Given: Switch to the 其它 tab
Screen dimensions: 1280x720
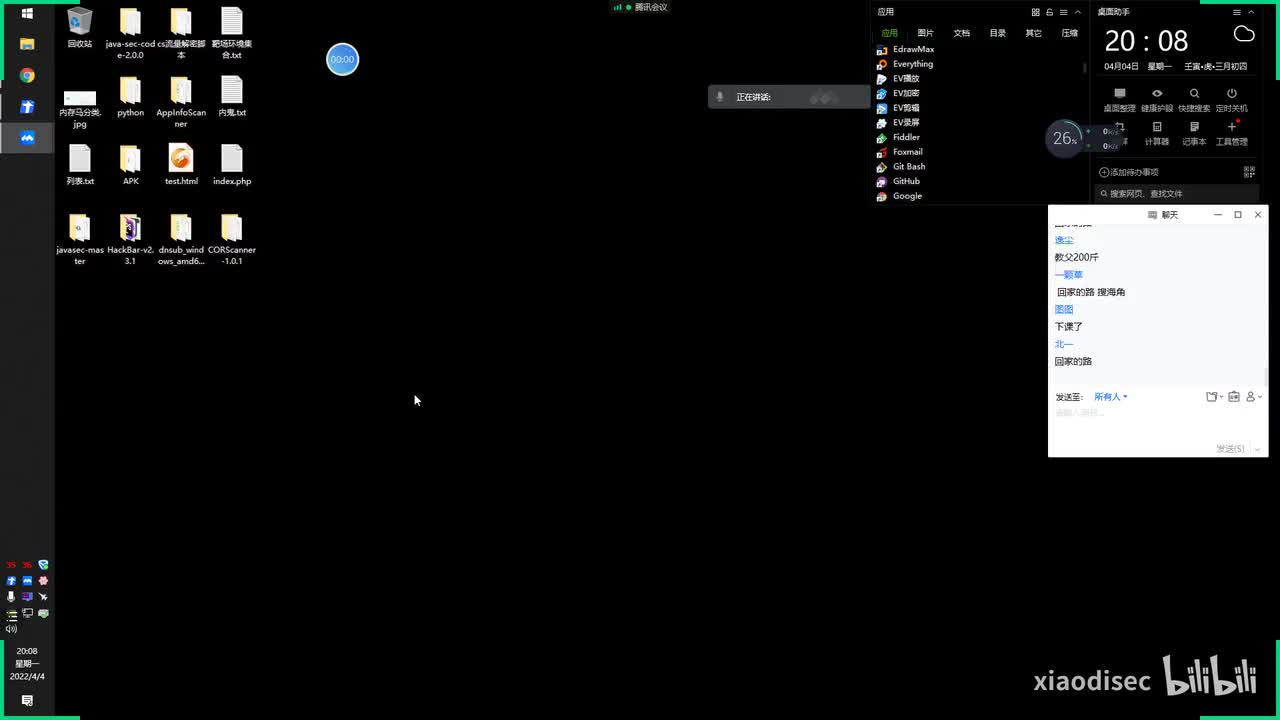Looking at the screenshot, I should point(1033,33).
